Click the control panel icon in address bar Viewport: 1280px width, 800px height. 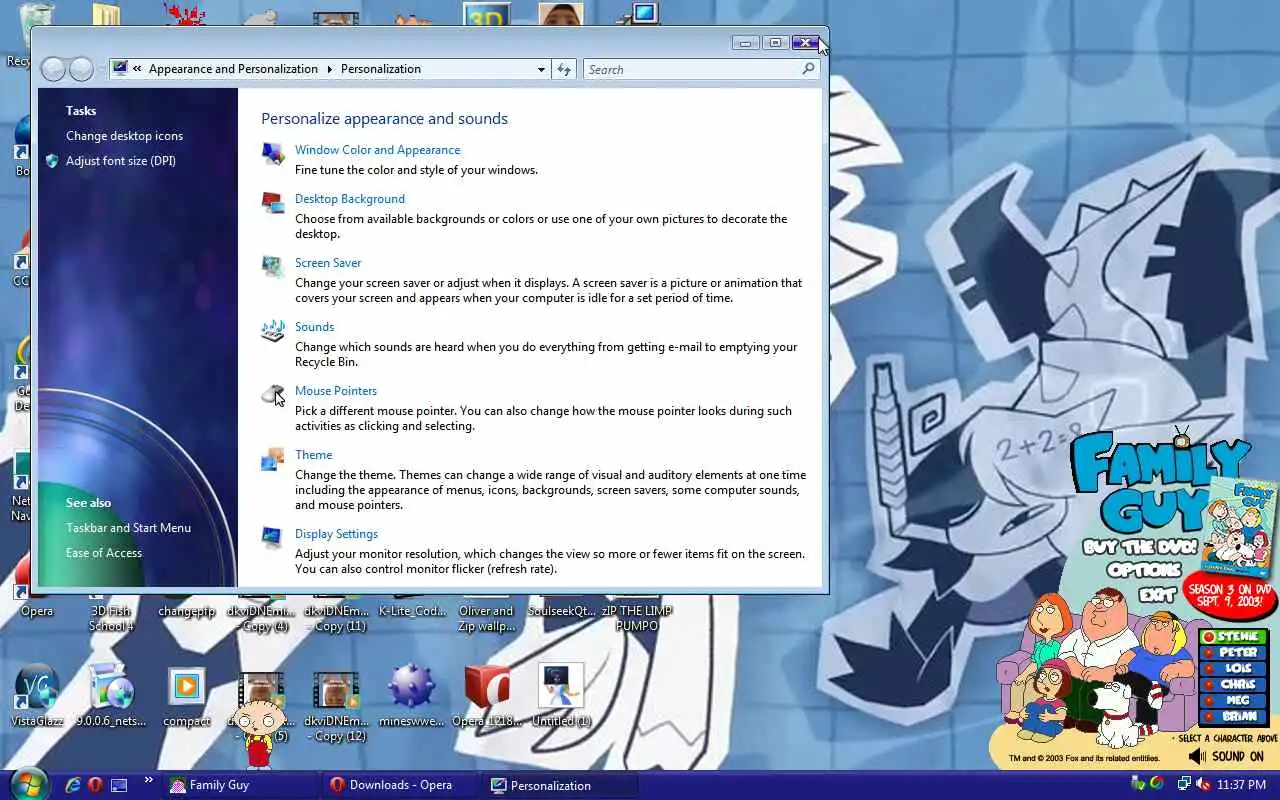pyautogui.click(x=121, y=69)
